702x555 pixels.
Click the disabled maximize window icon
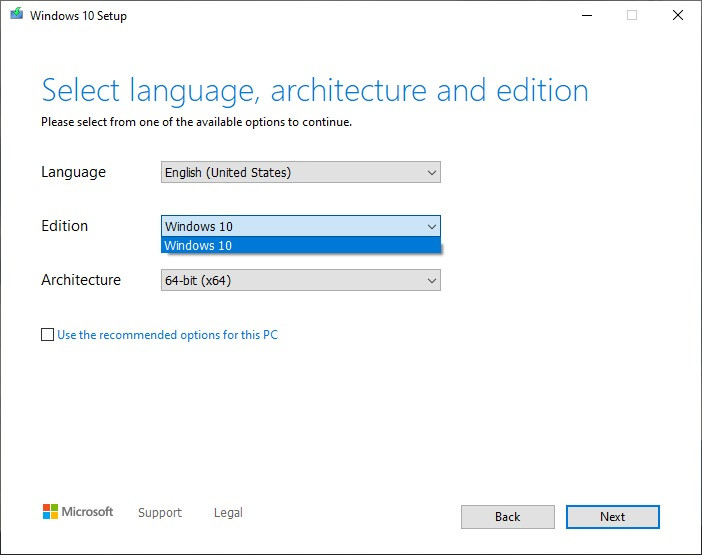tap(632, 15)
